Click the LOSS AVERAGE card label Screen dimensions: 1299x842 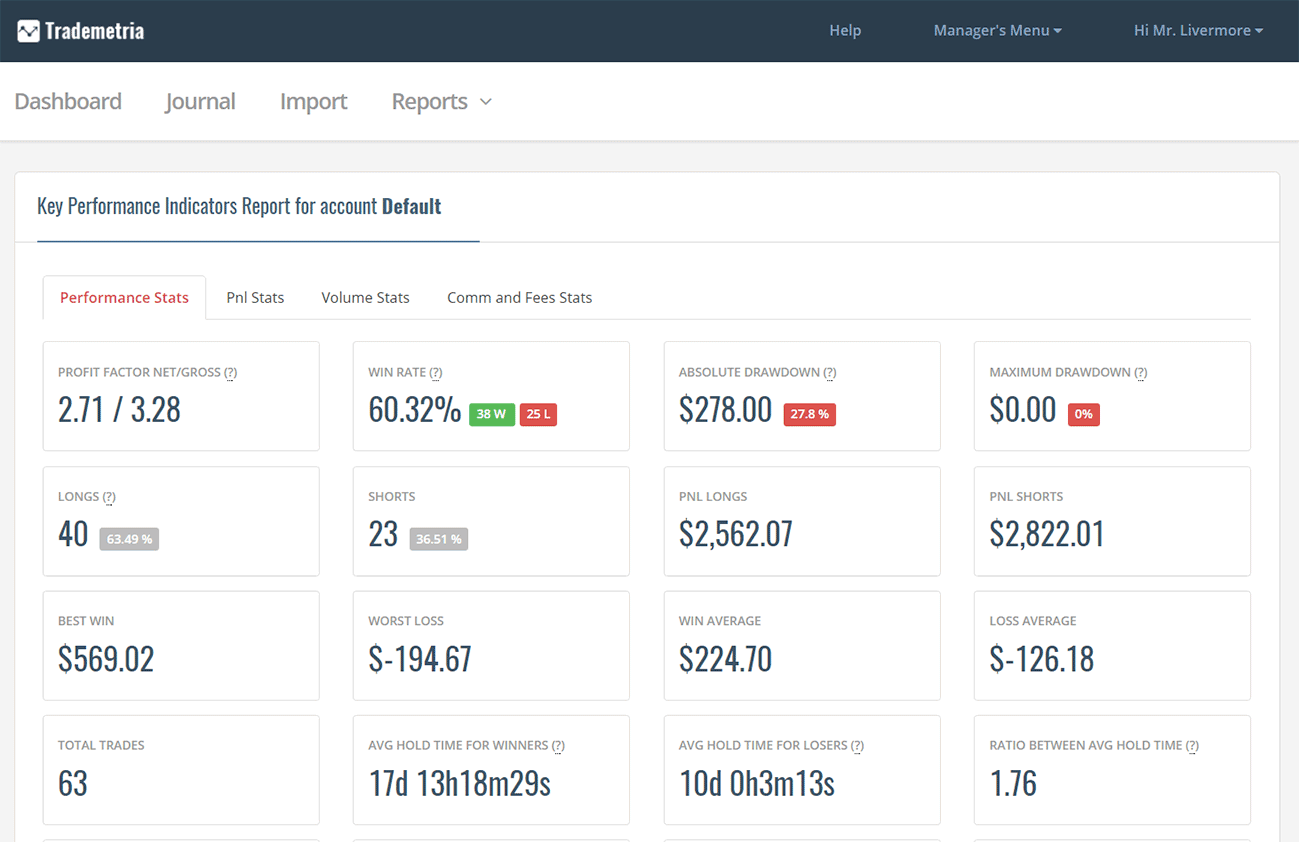(1033, 621)
